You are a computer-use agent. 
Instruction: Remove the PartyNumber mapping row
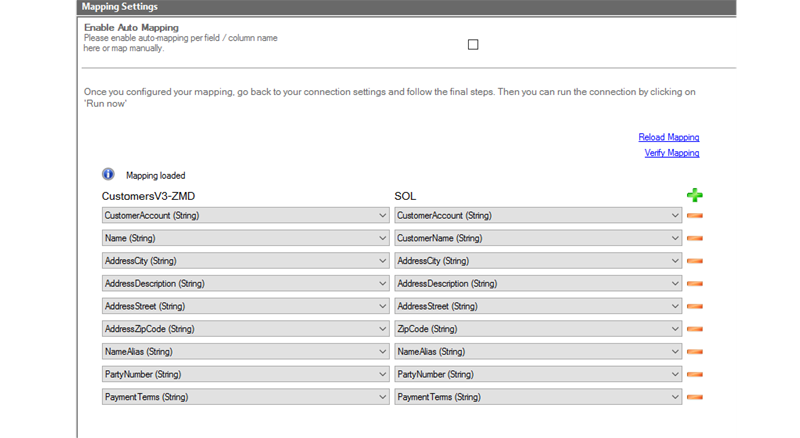tap(695, 374)
